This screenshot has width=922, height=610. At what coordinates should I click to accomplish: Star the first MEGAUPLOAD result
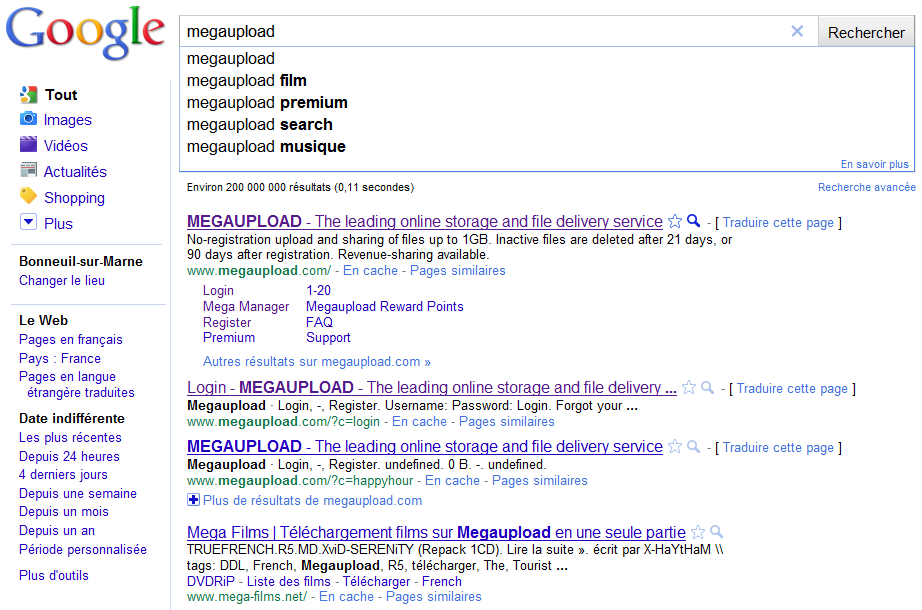click(x=675, y=221)
